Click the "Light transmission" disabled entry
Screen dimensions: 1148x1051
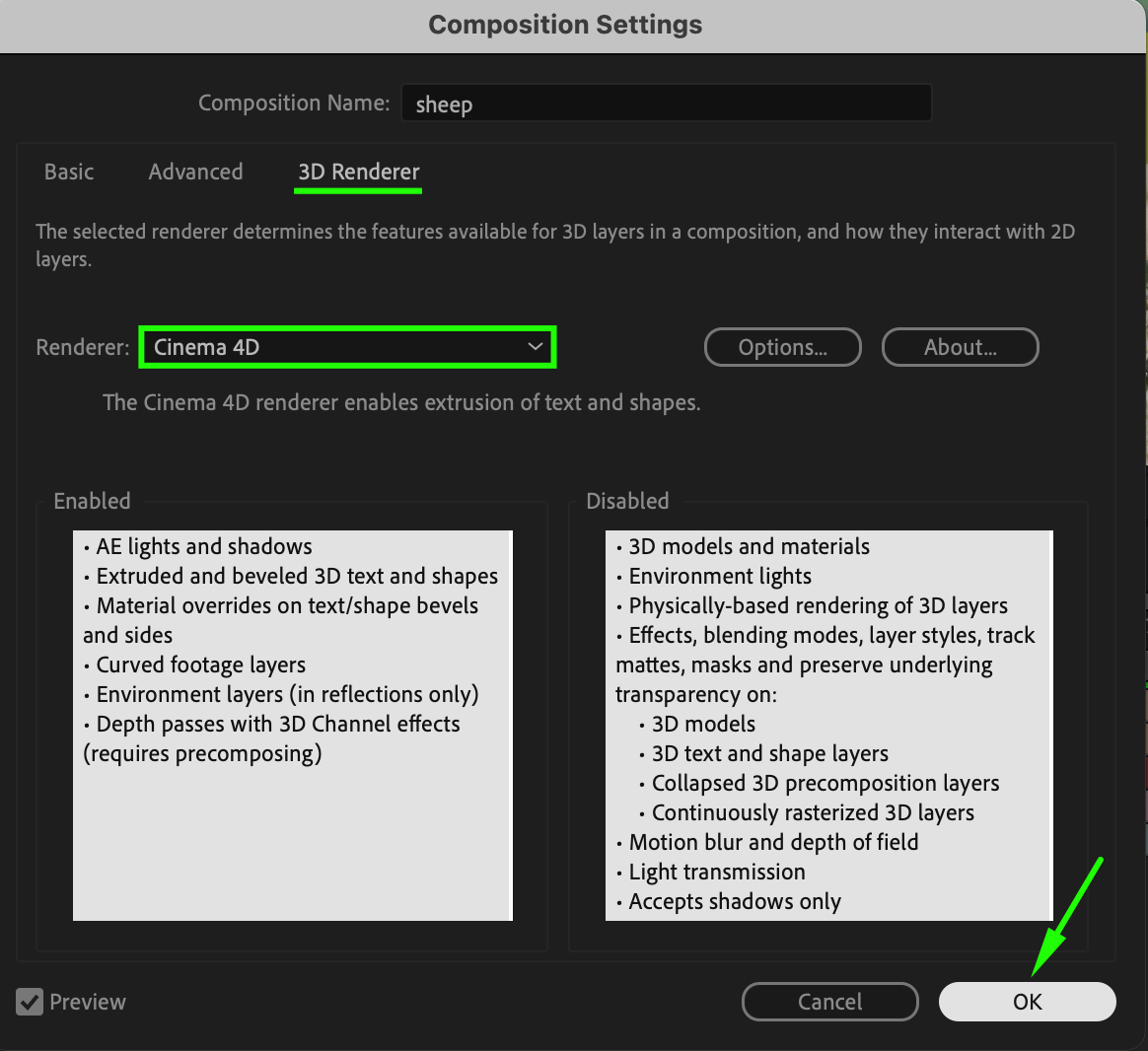[717, 873]
